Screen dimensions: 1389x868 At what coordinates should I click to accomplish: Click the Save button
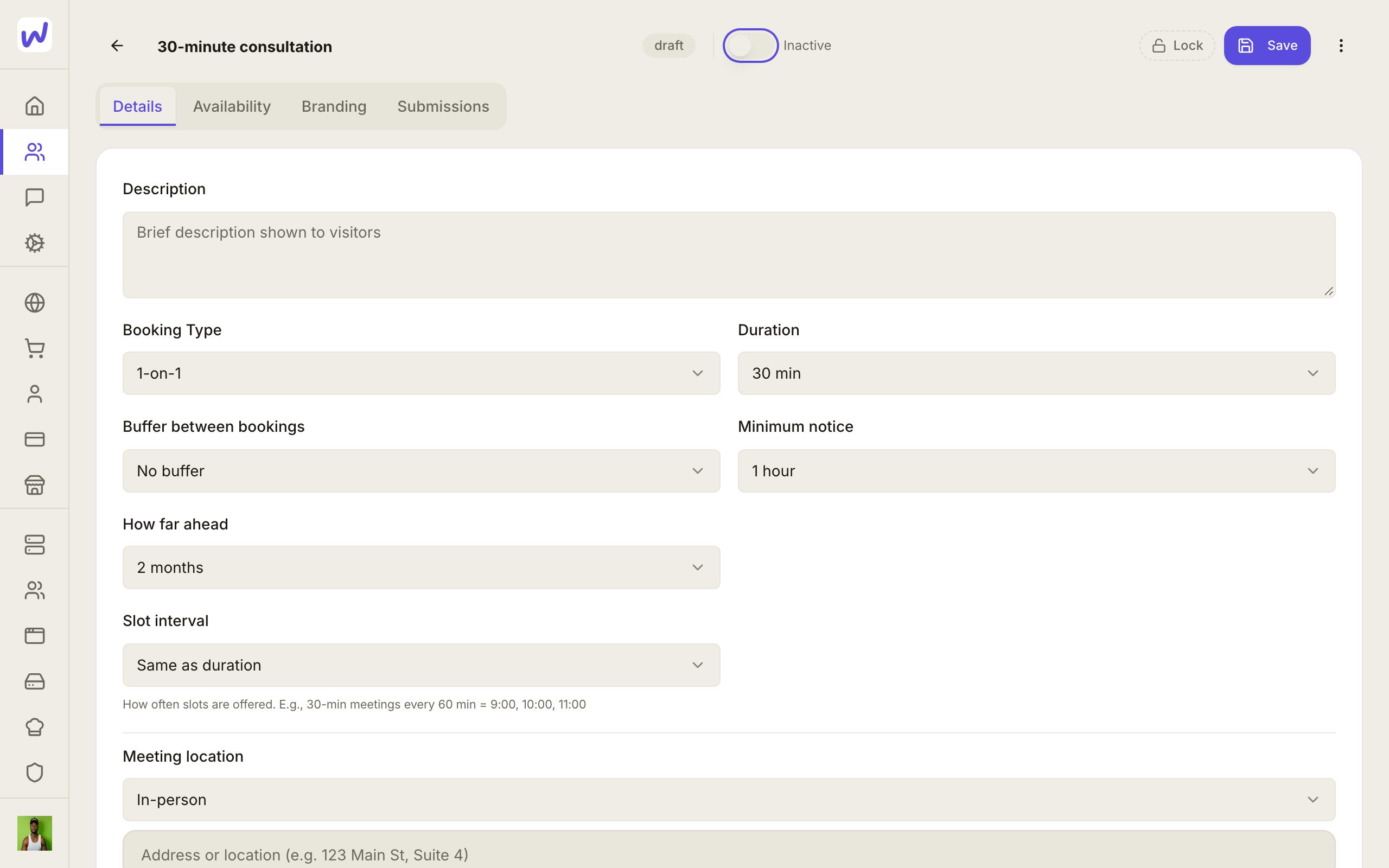click(1267, 46)
